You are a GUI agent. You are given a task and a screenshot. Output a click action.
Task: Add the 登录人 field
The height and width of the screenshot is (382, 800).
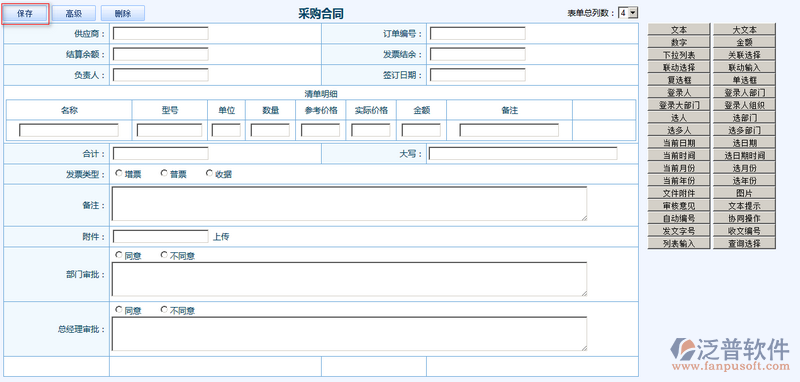(679, 92)
